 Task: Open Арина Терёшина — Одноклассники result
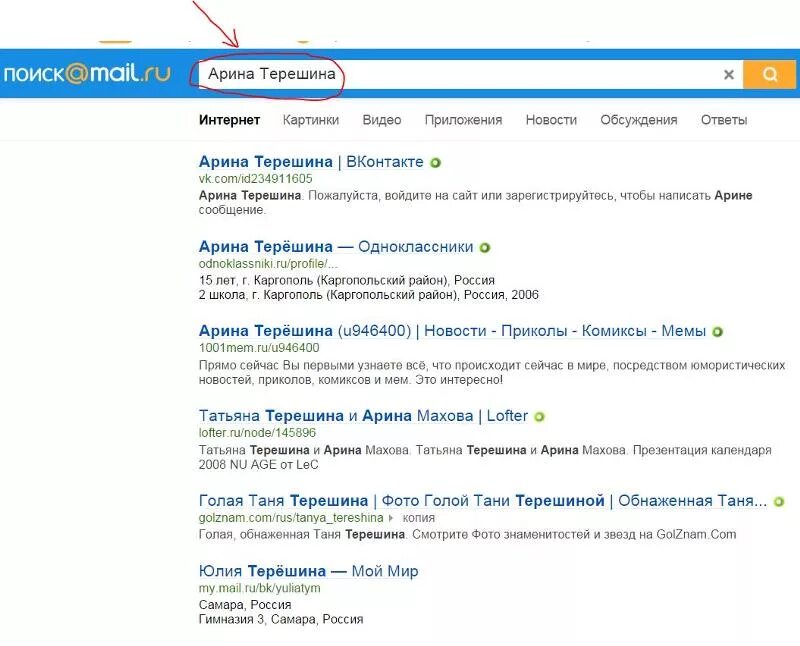tap(336, 246)
